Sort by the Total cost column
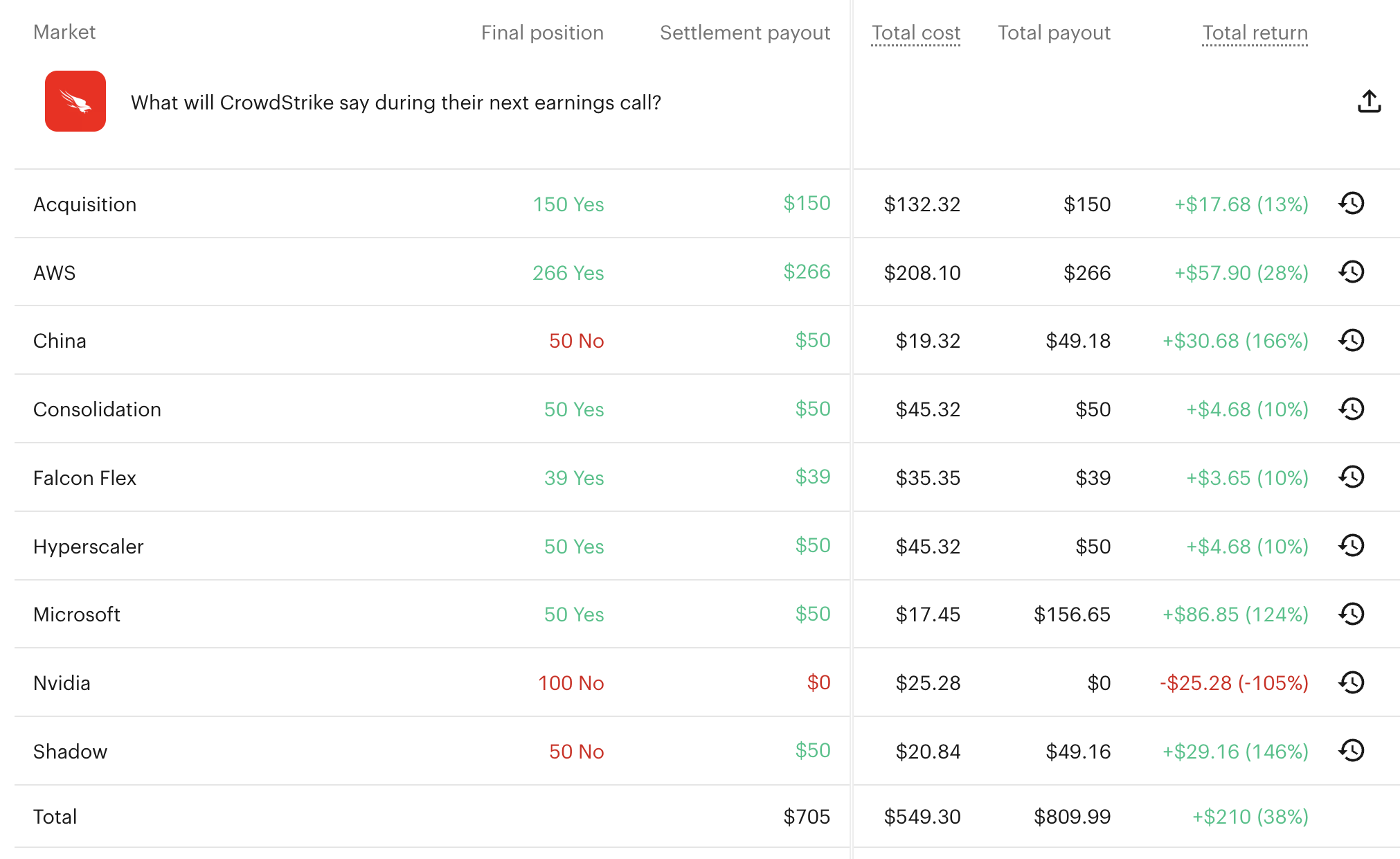Image resolution: width=1400 pixels, height=859 pixels. 915,33
